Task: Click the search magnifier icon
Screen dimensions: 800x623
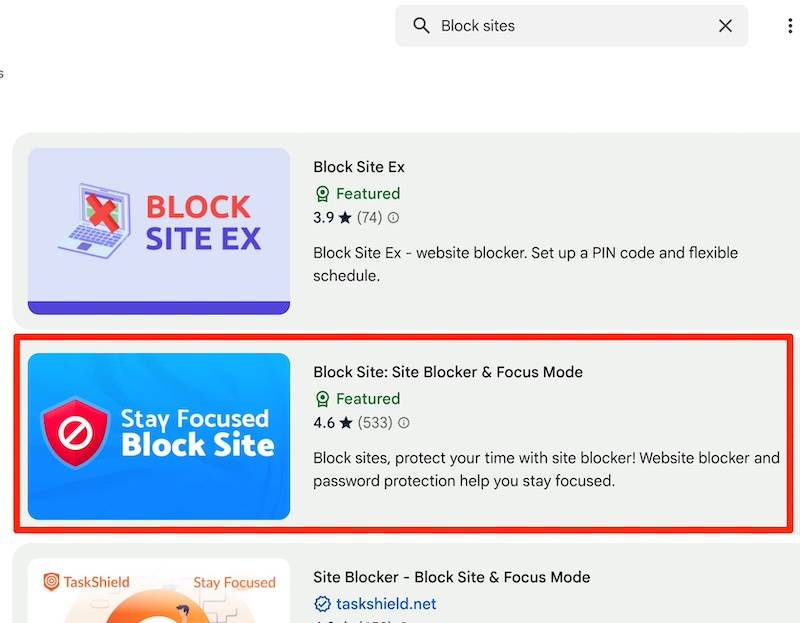Action: [x=421, y=25]
